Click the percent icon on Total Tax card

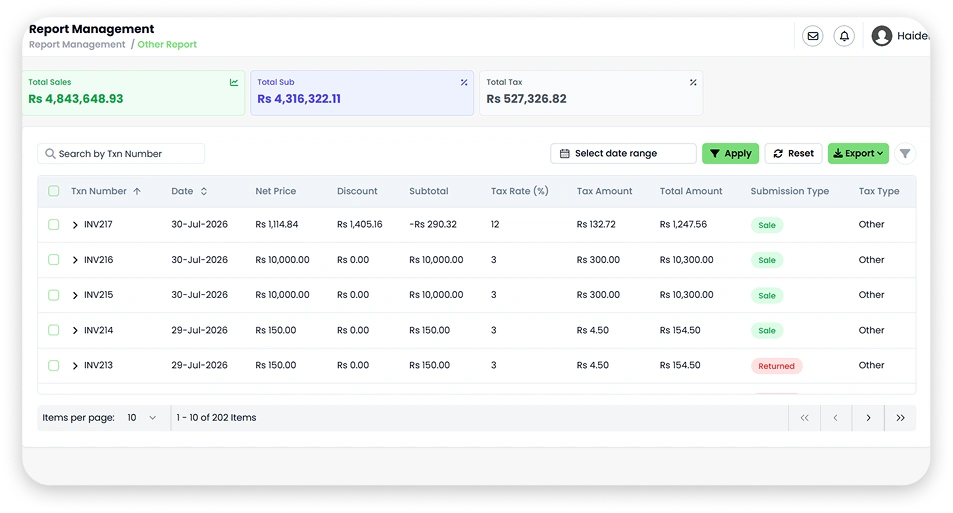(693, 82)
